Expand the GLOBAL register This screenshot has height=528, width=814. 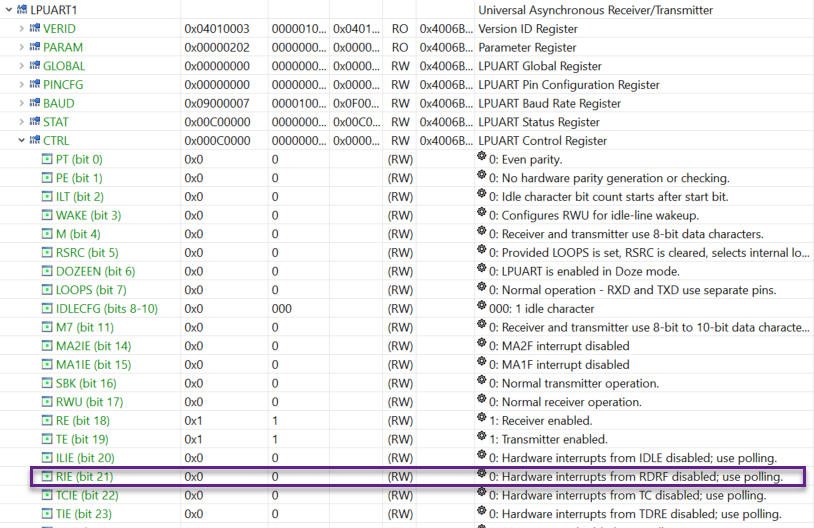click(x=21, y=66)
